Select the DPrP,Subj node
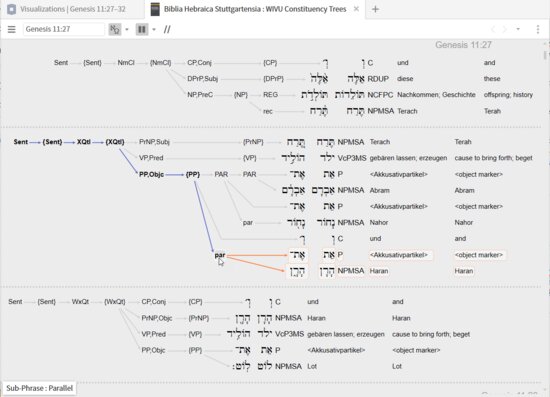Viewport: 550px width, 397px height. pos(202,79)
